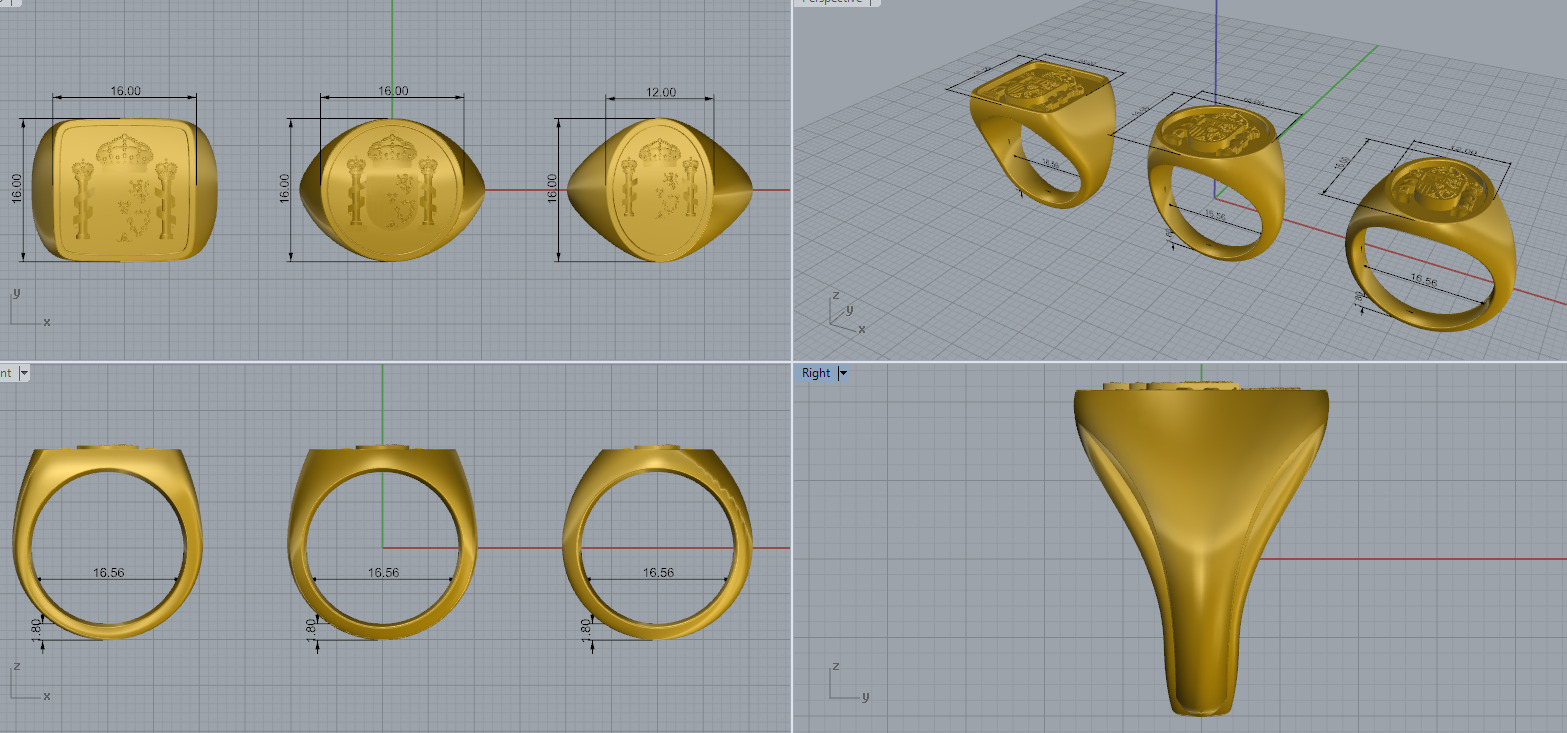Click the Right viewport title label
The image size is (1567, 733).
coord(816,373)
